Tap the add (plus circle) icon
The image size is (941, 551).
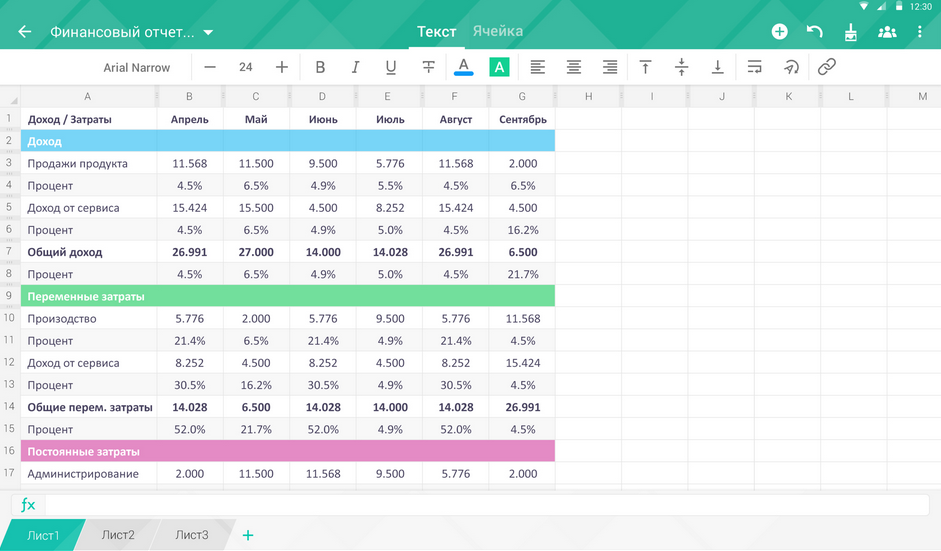779,32
